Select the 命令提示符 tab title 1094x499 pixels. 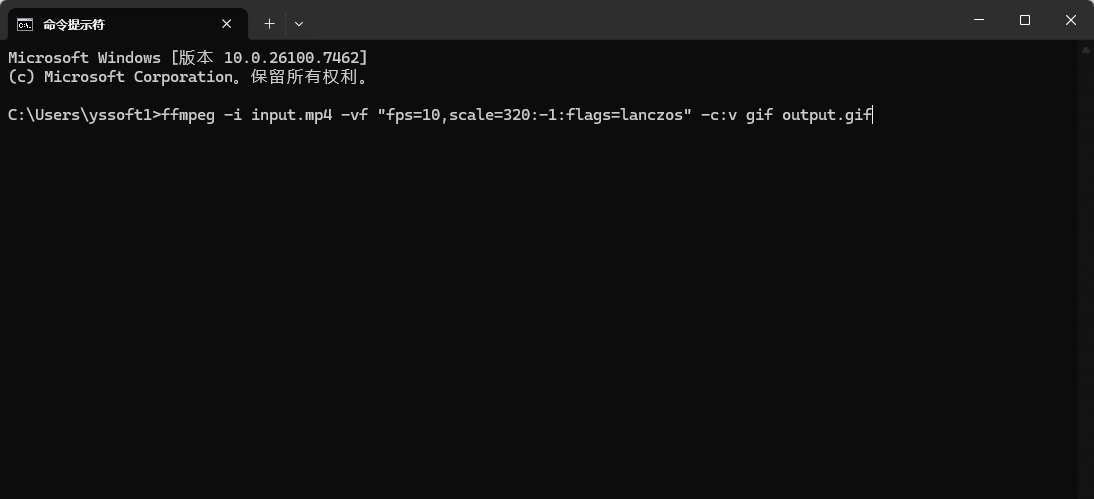point(74,23)
